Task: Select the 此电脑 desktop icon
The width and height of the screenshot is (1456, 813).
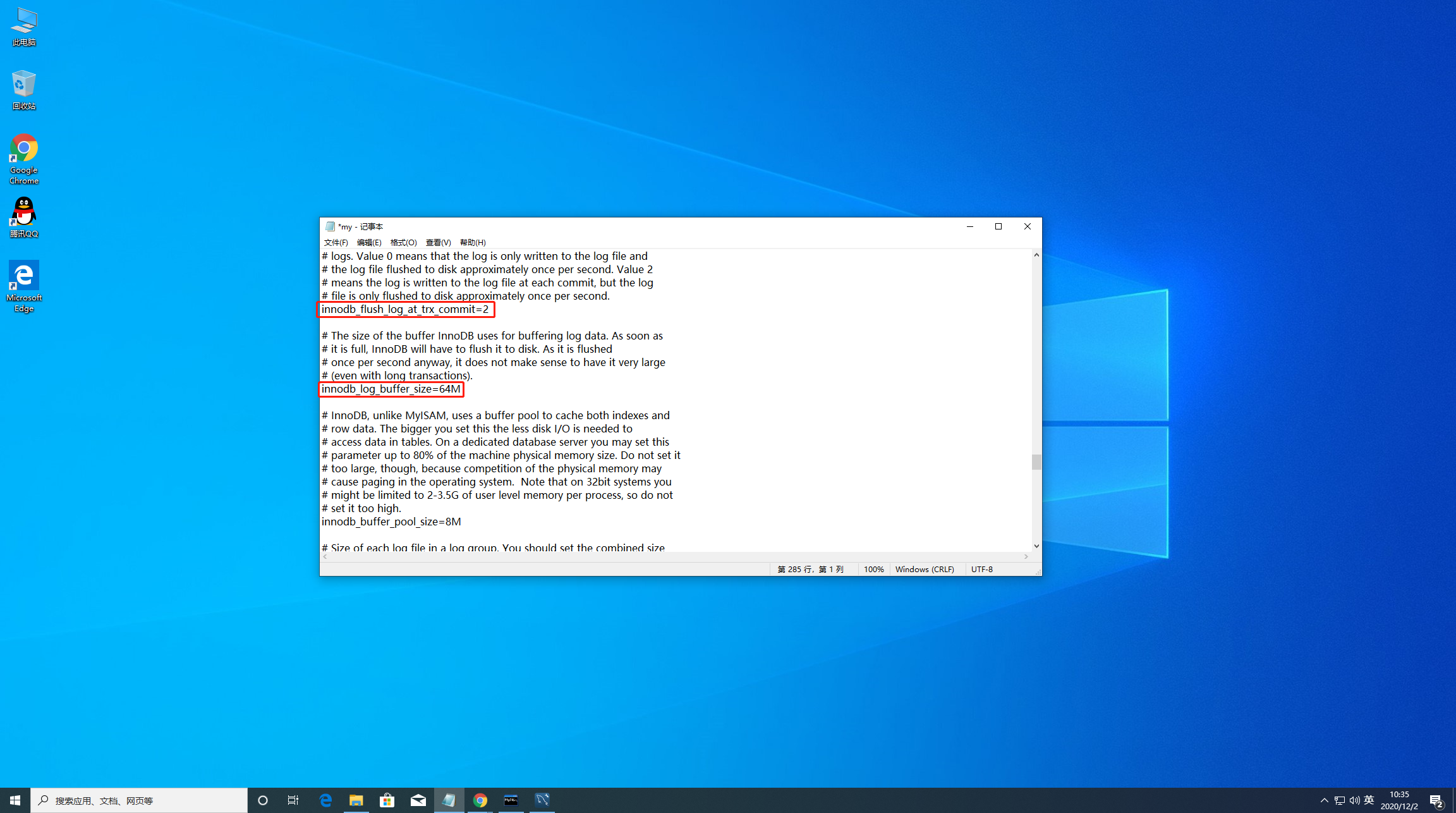Action: point(24,27)
